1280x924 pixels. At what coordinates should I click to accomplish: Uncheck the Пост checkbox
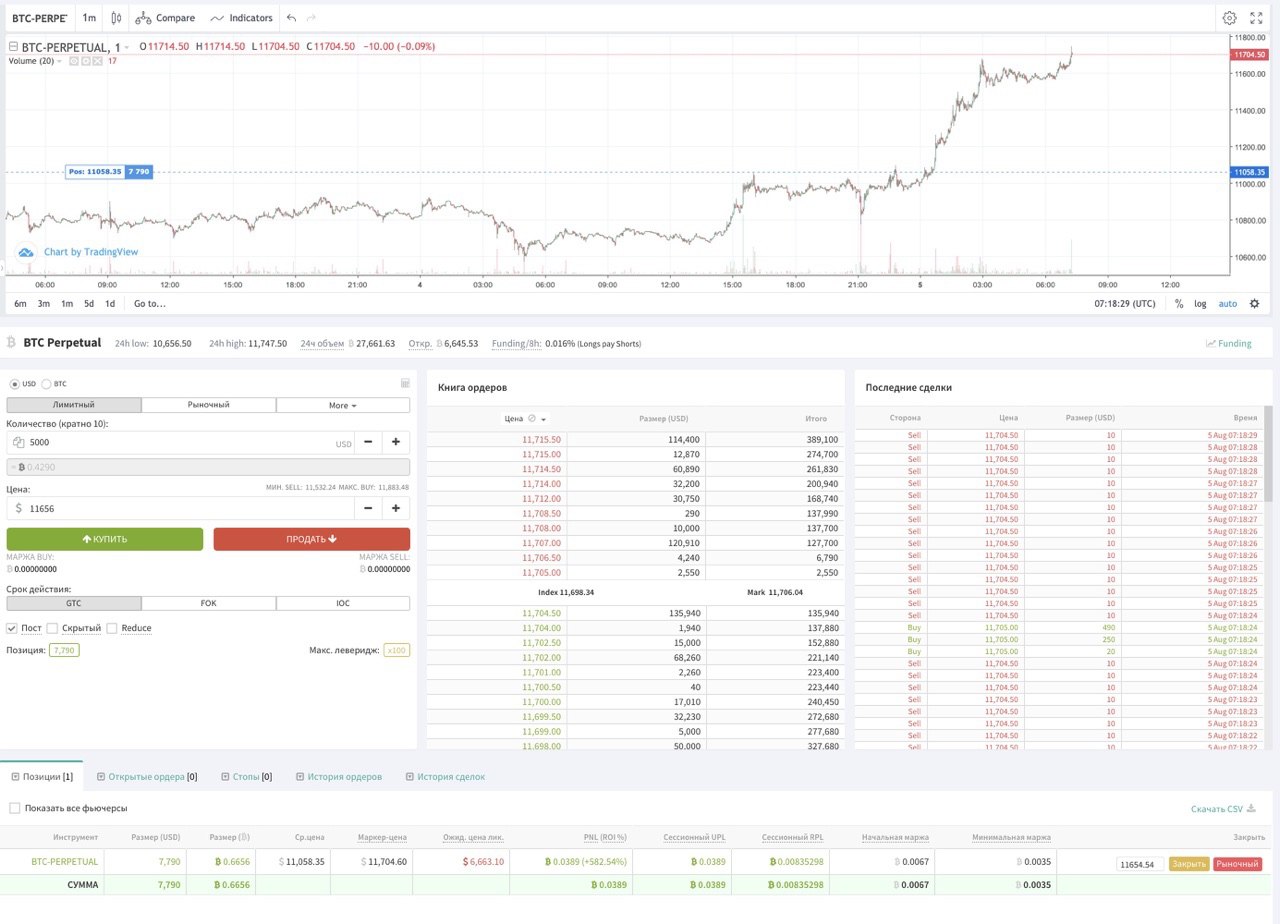12,628
